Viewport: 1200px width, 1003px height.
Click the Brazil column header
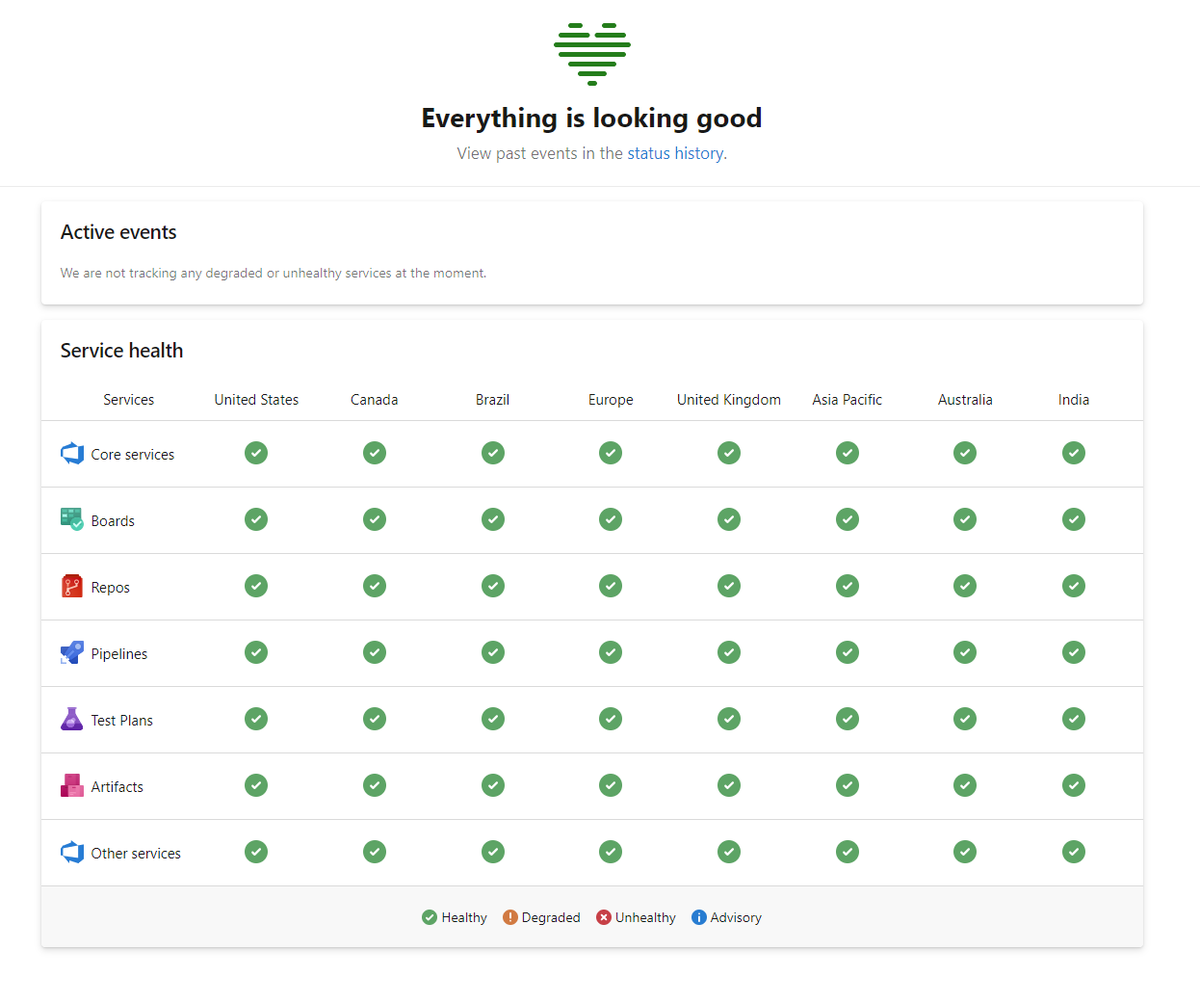[493, 400]
